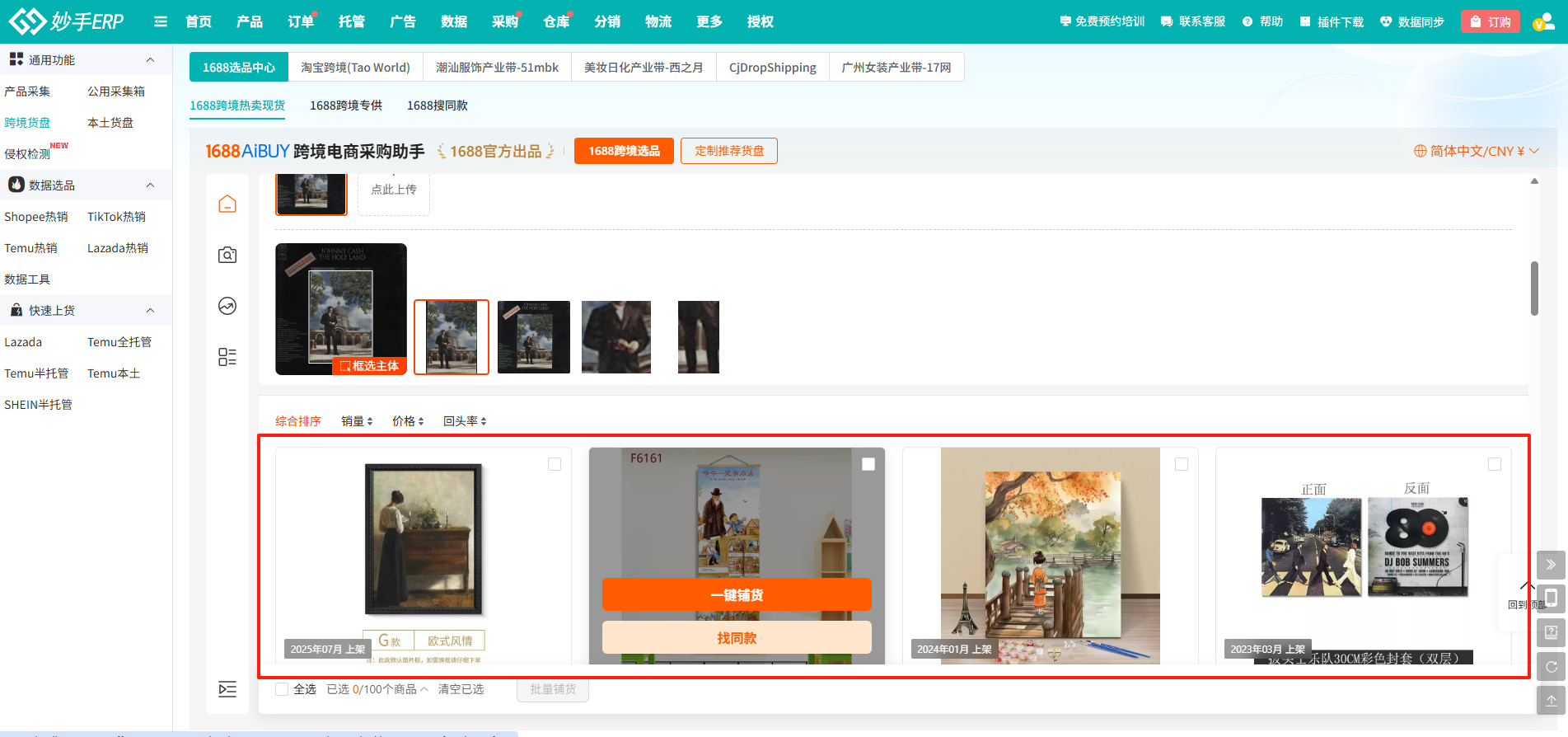
Task: Click the mobile phone icon in the right bar
Action: pyautogui.click(x=1551, y=598)
